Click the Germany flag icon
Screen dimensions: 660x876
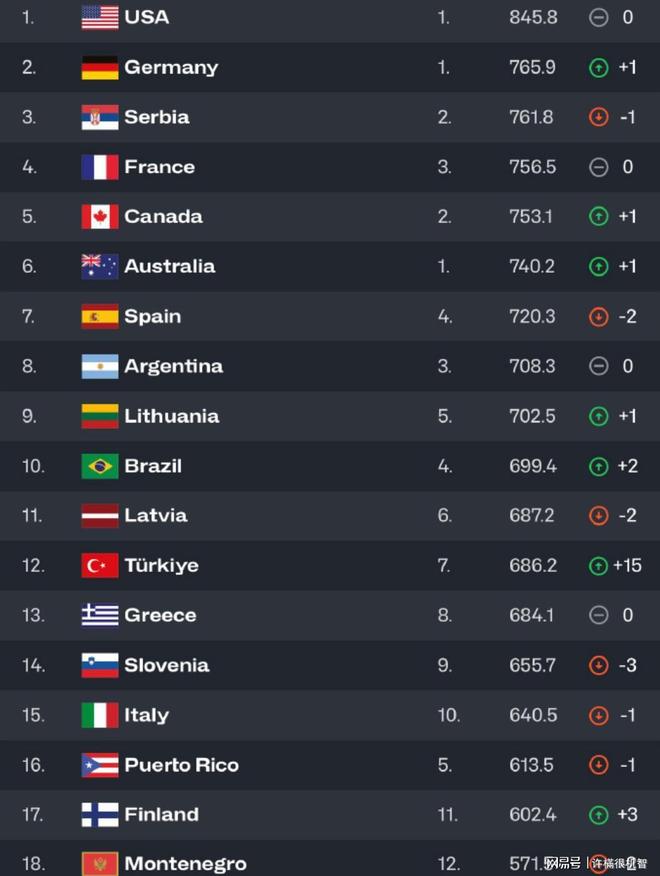(x=100, y=67)
